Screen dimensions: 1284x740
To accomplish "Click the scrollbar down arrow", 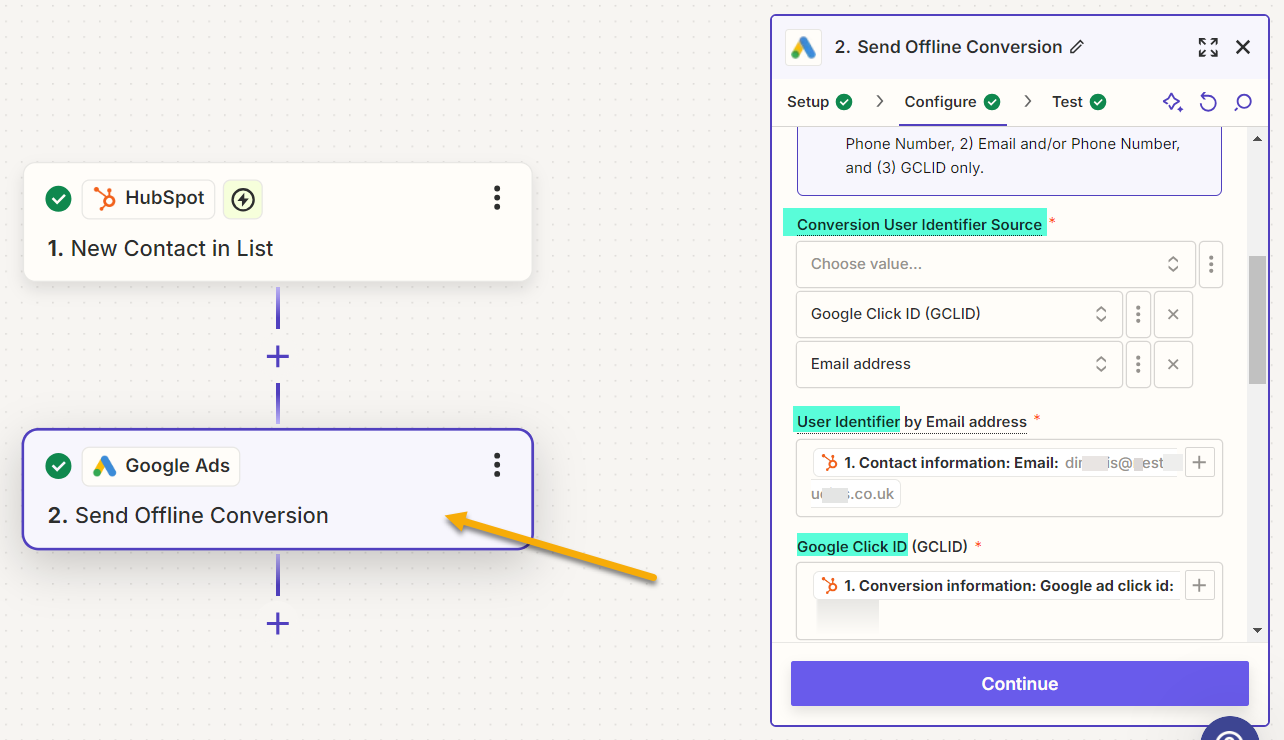I will click(x=1257, y=630).
